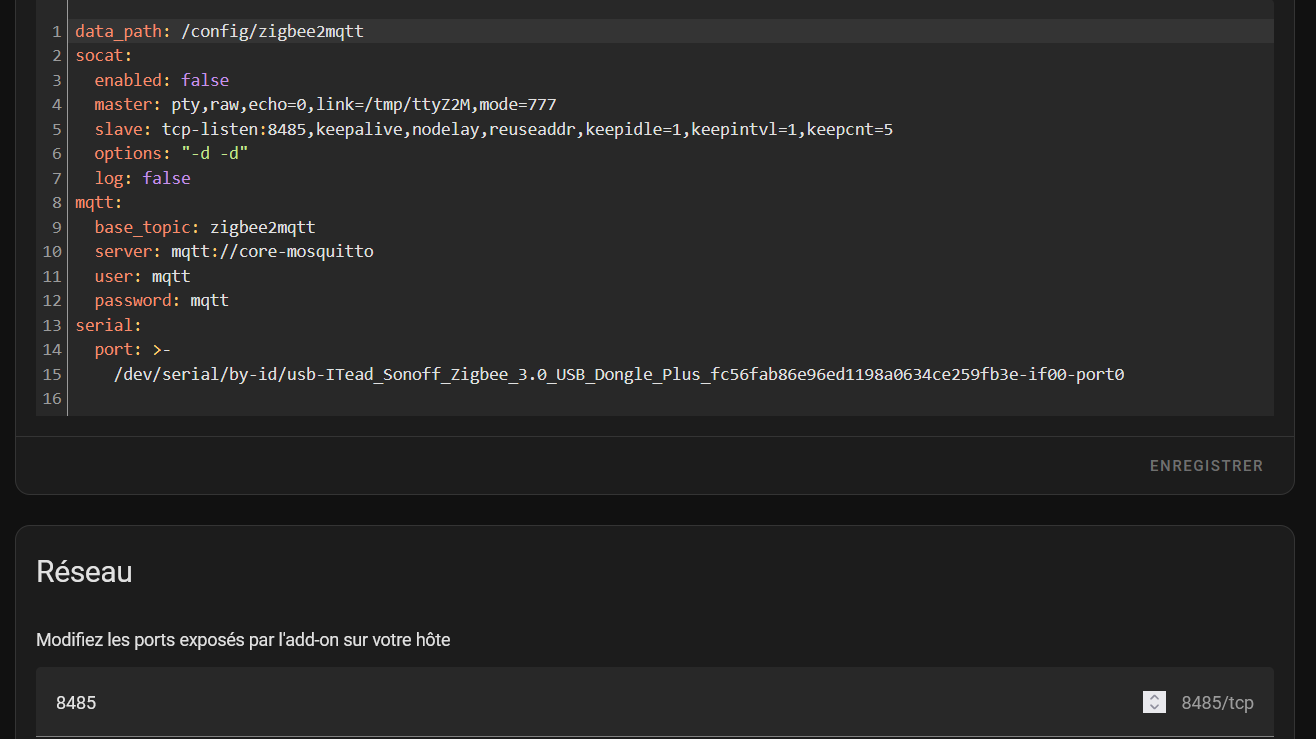1316x739 pixels.
Task: Click the Réseau section heading
Action: coord(84,572)
